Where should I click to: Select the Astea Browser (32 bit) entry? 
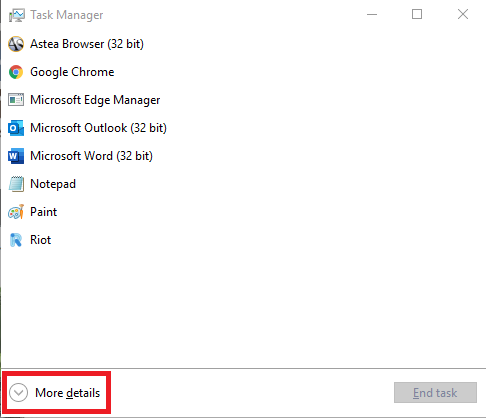[x=243, y=44]
